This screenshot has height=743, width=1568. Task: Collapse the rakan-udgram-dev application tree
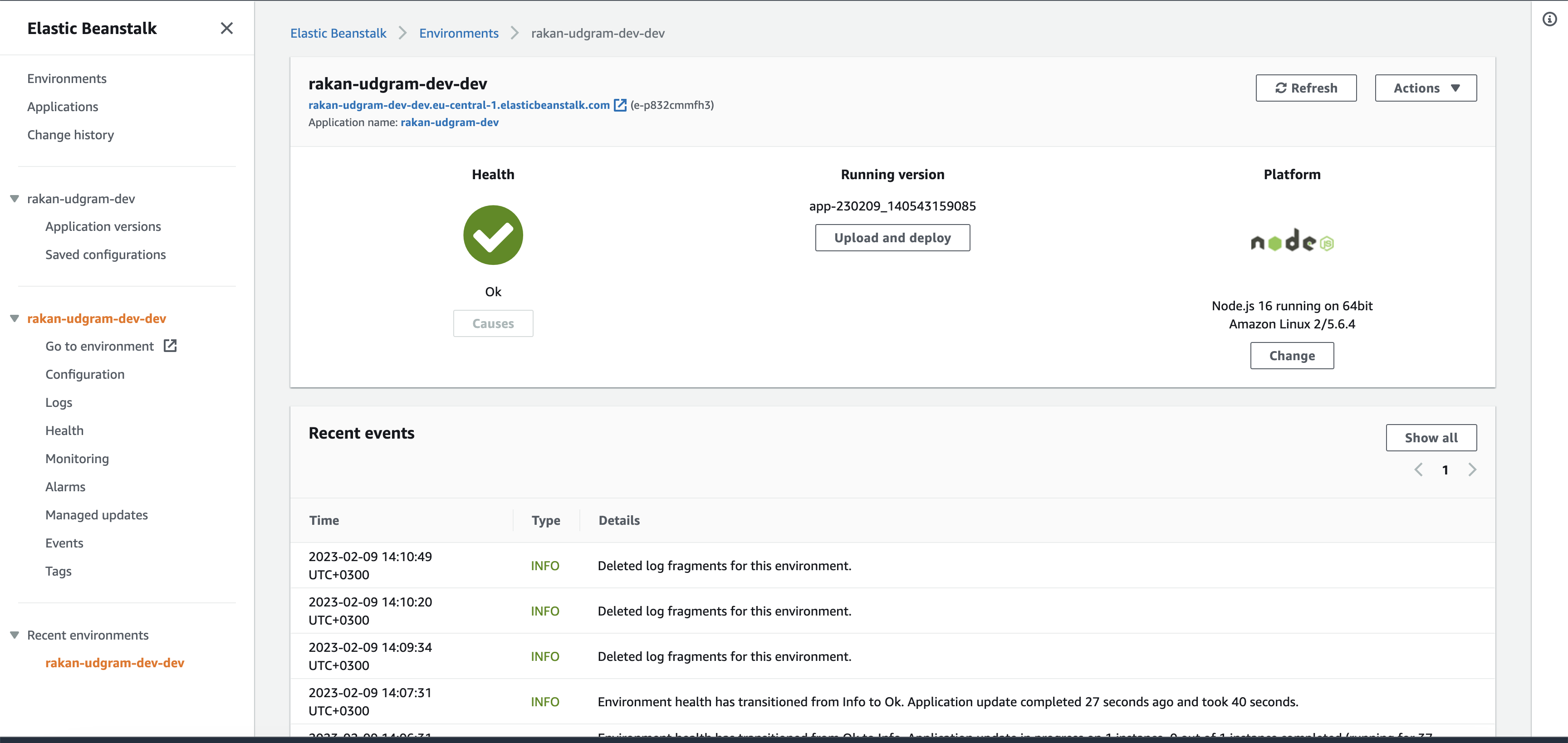(x=15, y=199)
